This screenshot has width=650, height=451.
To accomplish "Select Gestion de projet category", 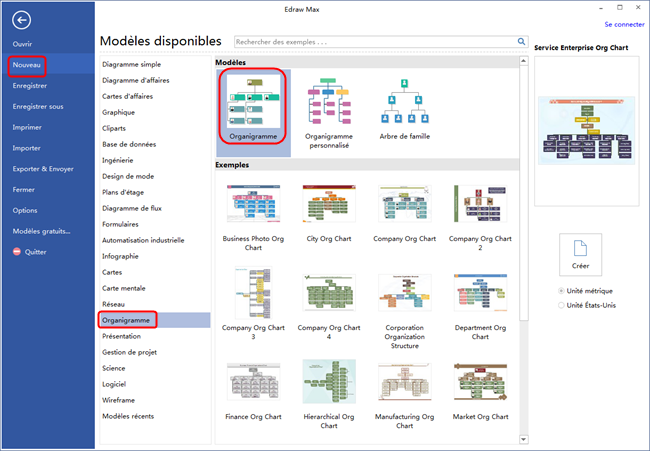I will point(129,352).
